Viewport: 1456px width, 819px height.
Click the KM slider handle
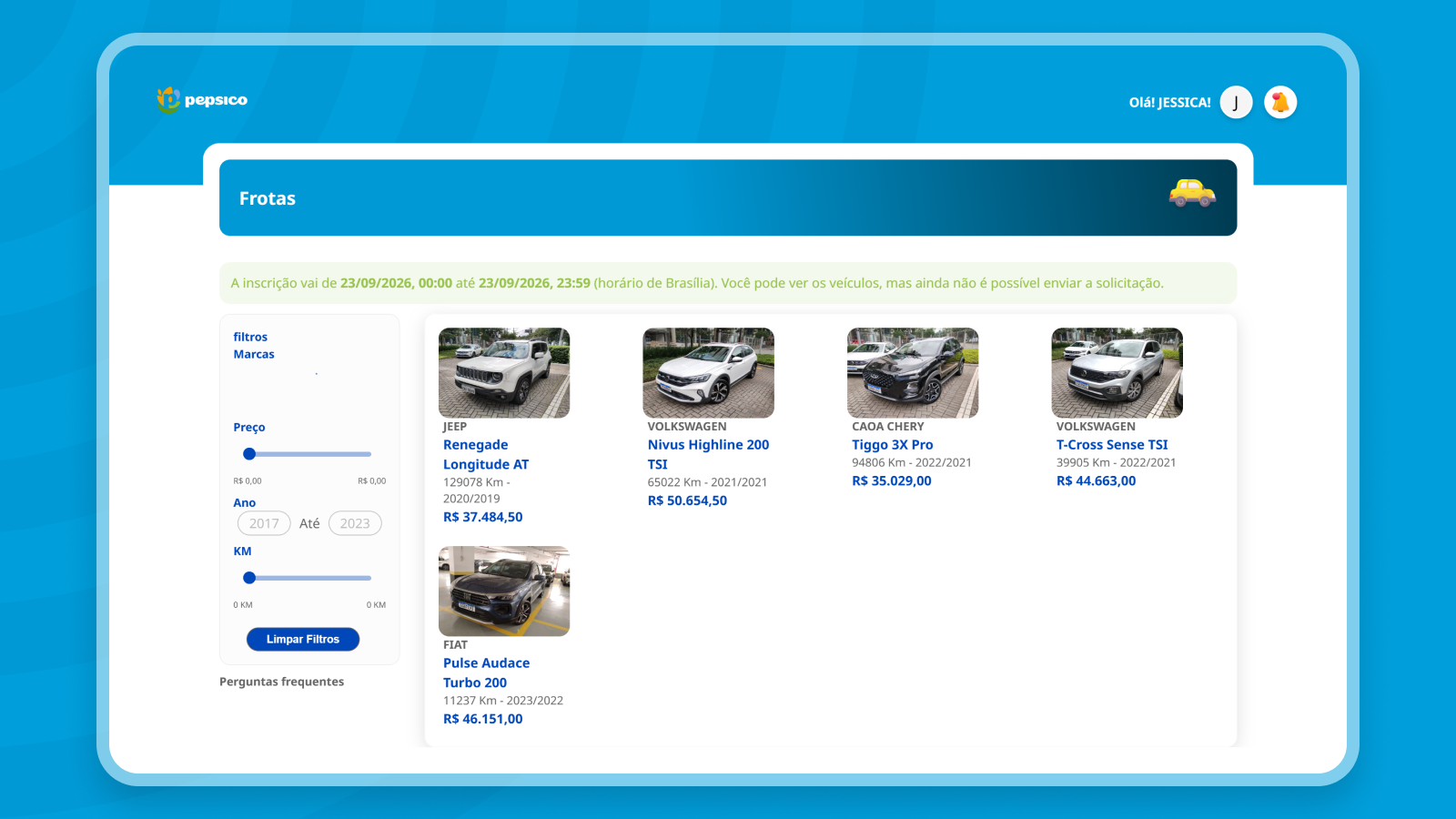249,577
